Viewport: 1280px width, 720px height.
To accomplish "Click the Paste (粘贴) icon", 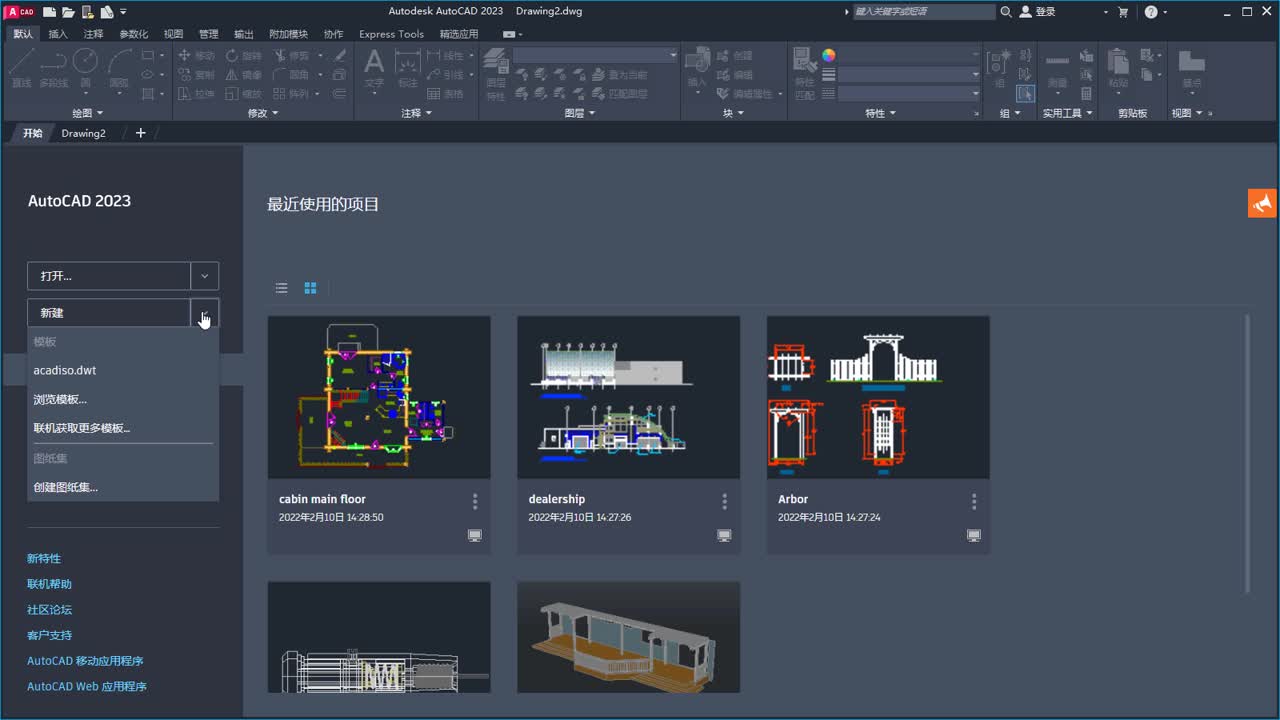I will pos(1118,69).
